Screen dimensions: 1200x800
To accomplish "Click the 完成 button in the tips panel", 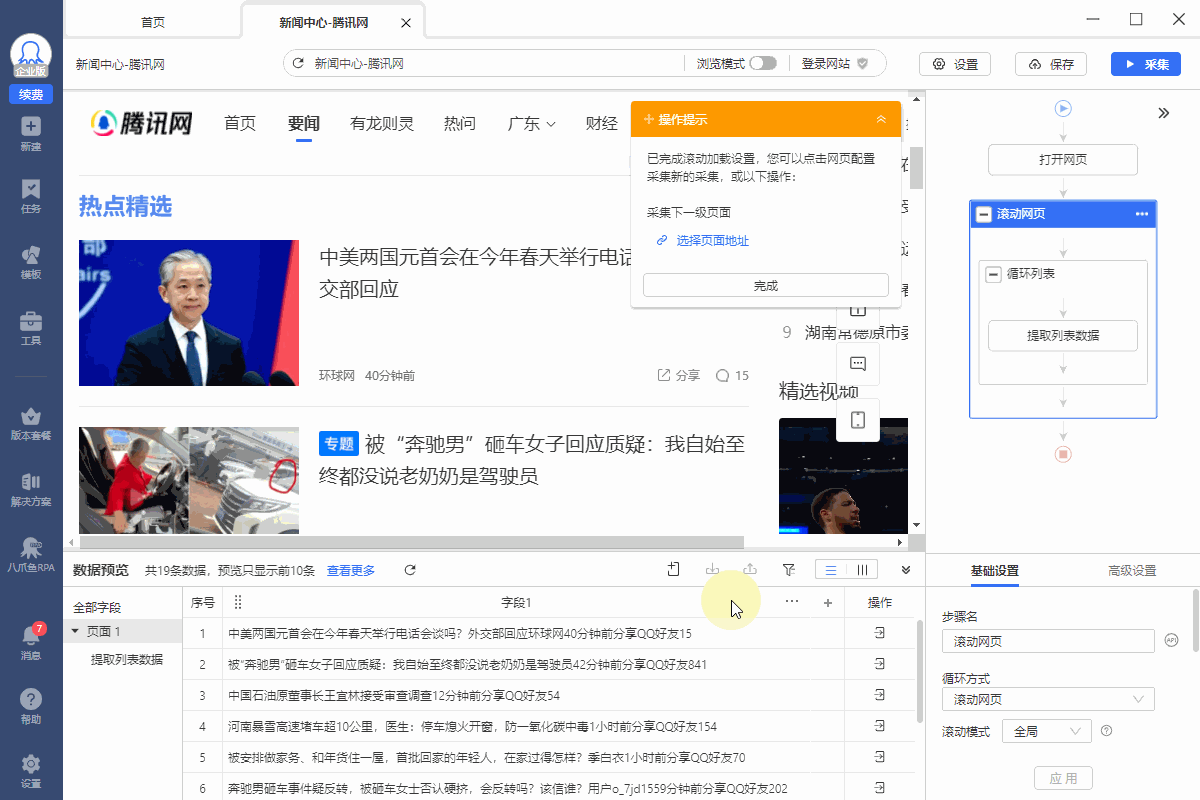I will [765, 285].
